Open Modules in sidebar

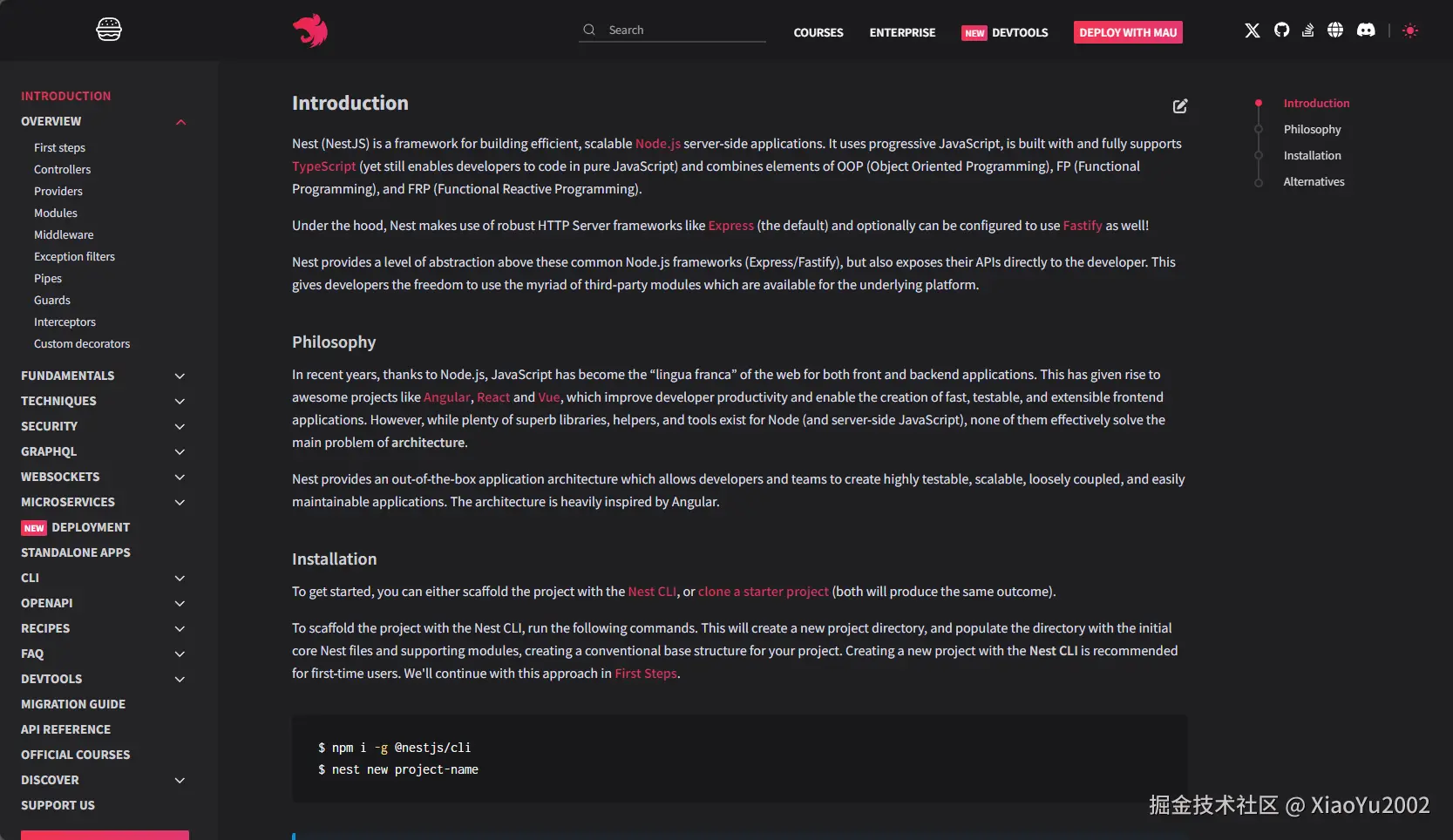click(56, 213)
